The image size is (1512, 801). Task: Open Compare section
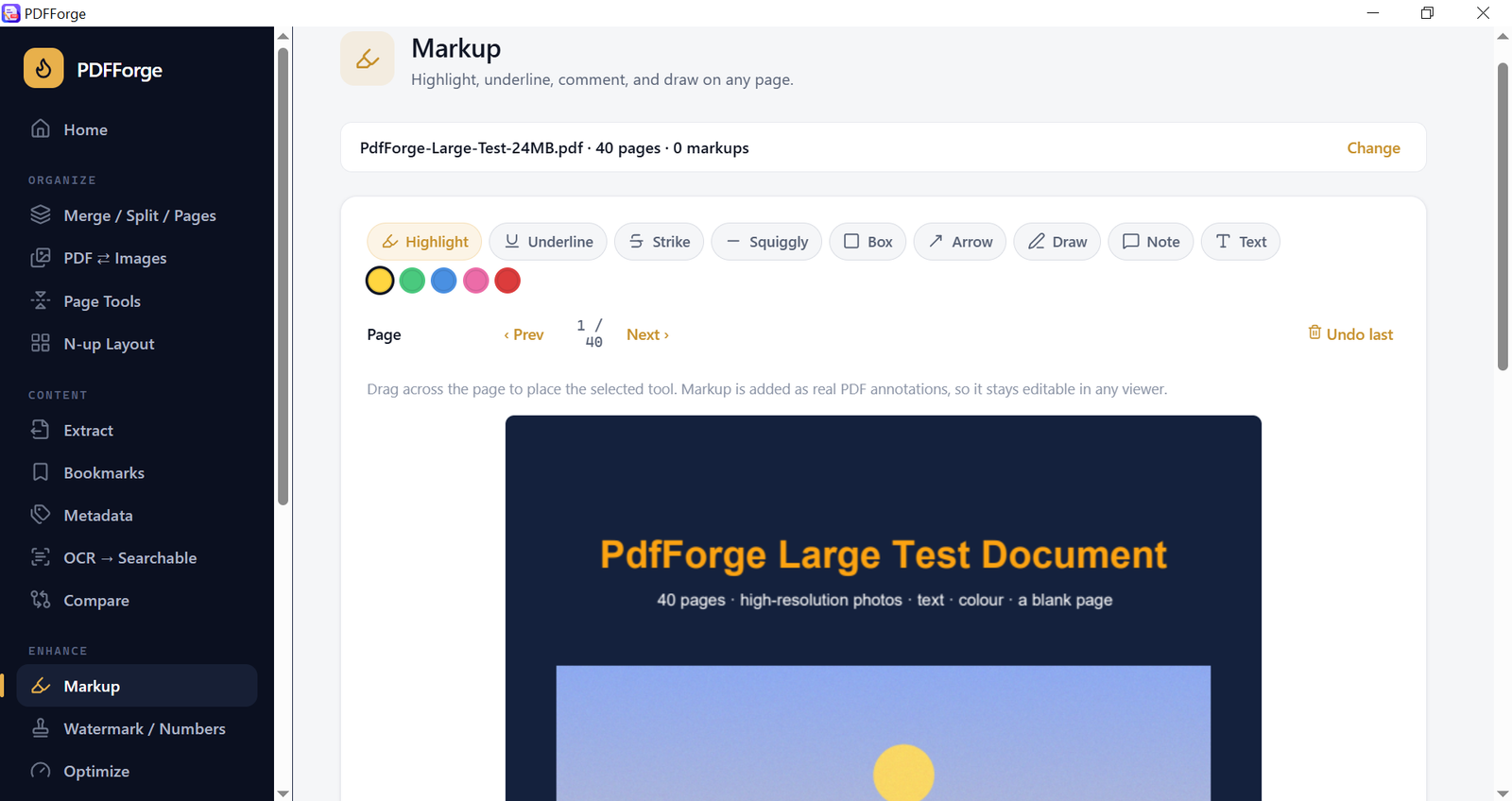137,600
